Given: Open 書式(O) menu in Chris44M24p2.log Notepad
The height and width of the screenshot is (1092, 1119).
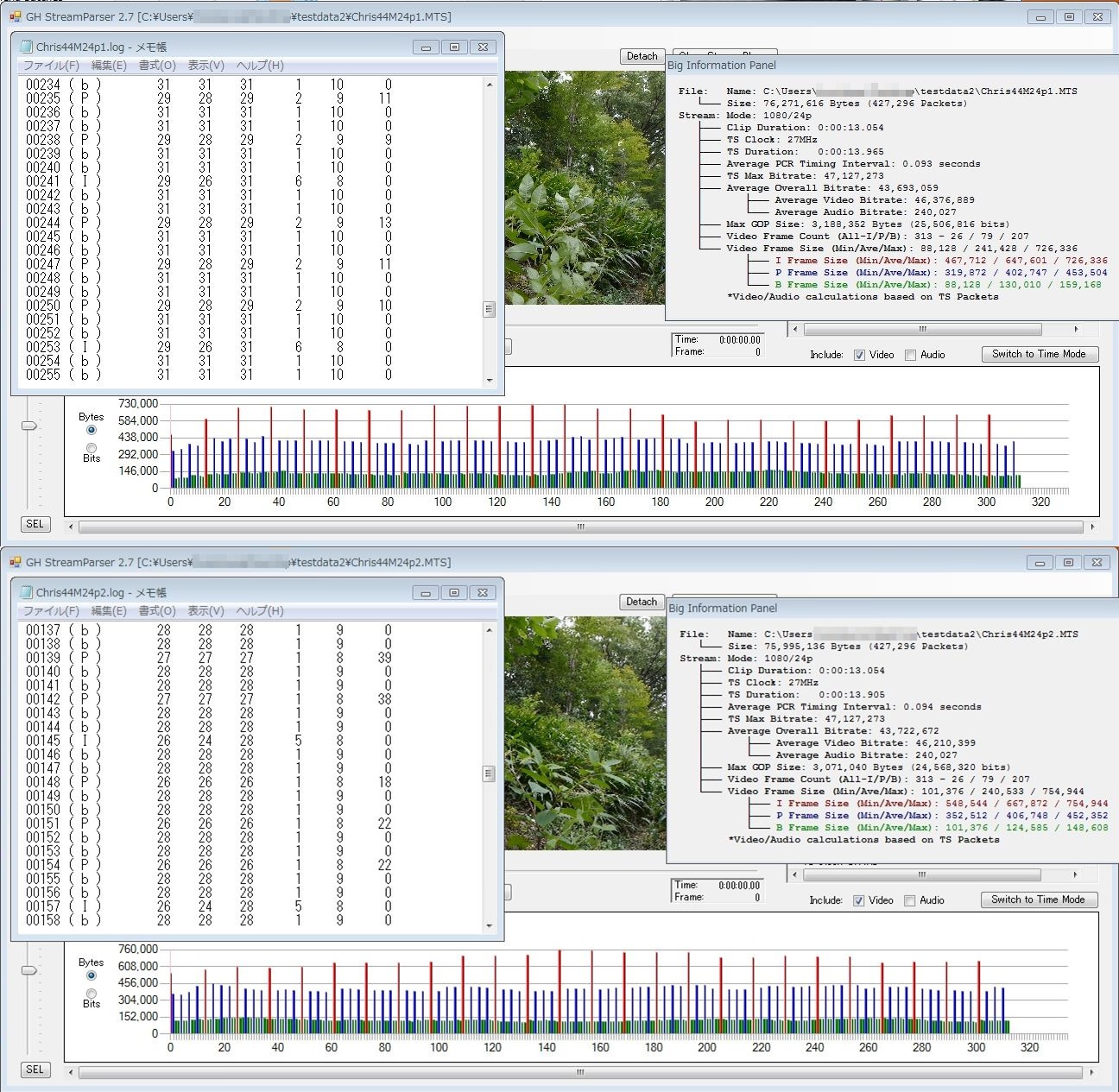Looking at the screenshot, I should click(x=157, y=611).
